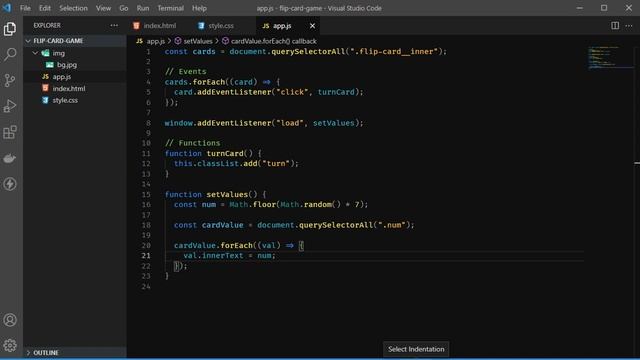The image size is (640, 360).
Task: Click setValues in the breadcrumb
Action: (198, 41)
